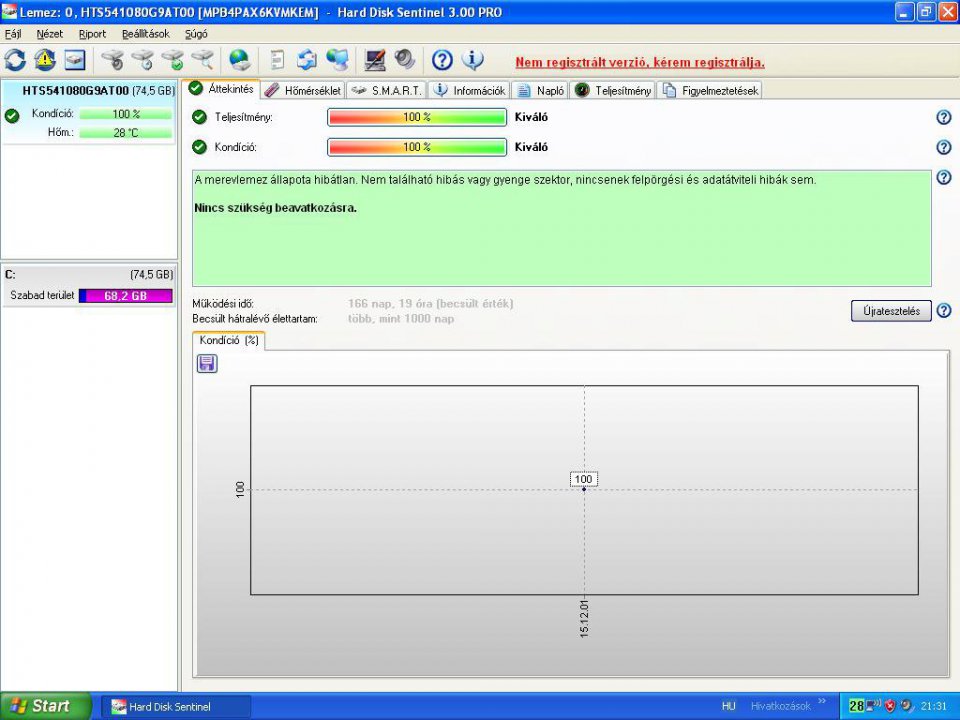Switch to the Napló tab

pos(541,91)
